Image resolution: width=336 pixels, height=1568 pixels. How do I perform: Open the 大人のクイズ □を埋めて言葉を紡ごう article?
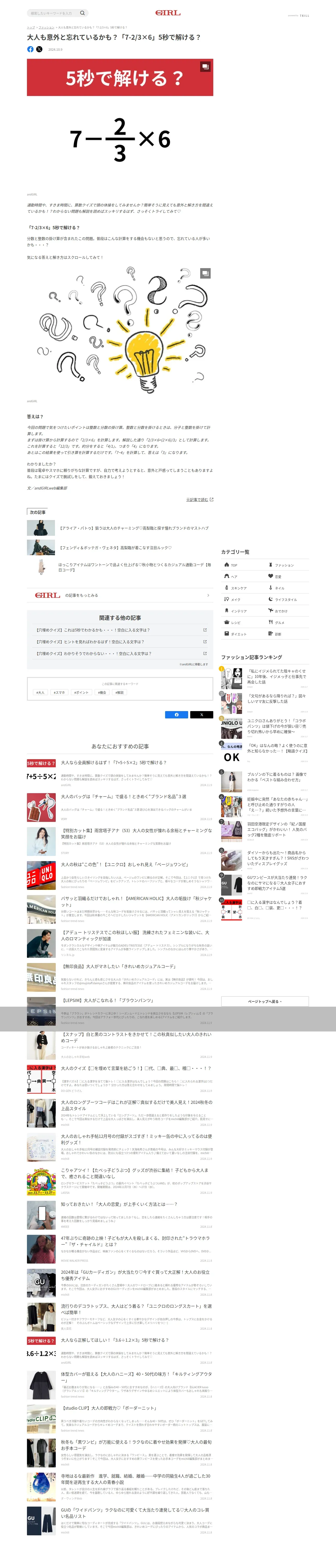pyautogui.click(x=120, y=1079)
